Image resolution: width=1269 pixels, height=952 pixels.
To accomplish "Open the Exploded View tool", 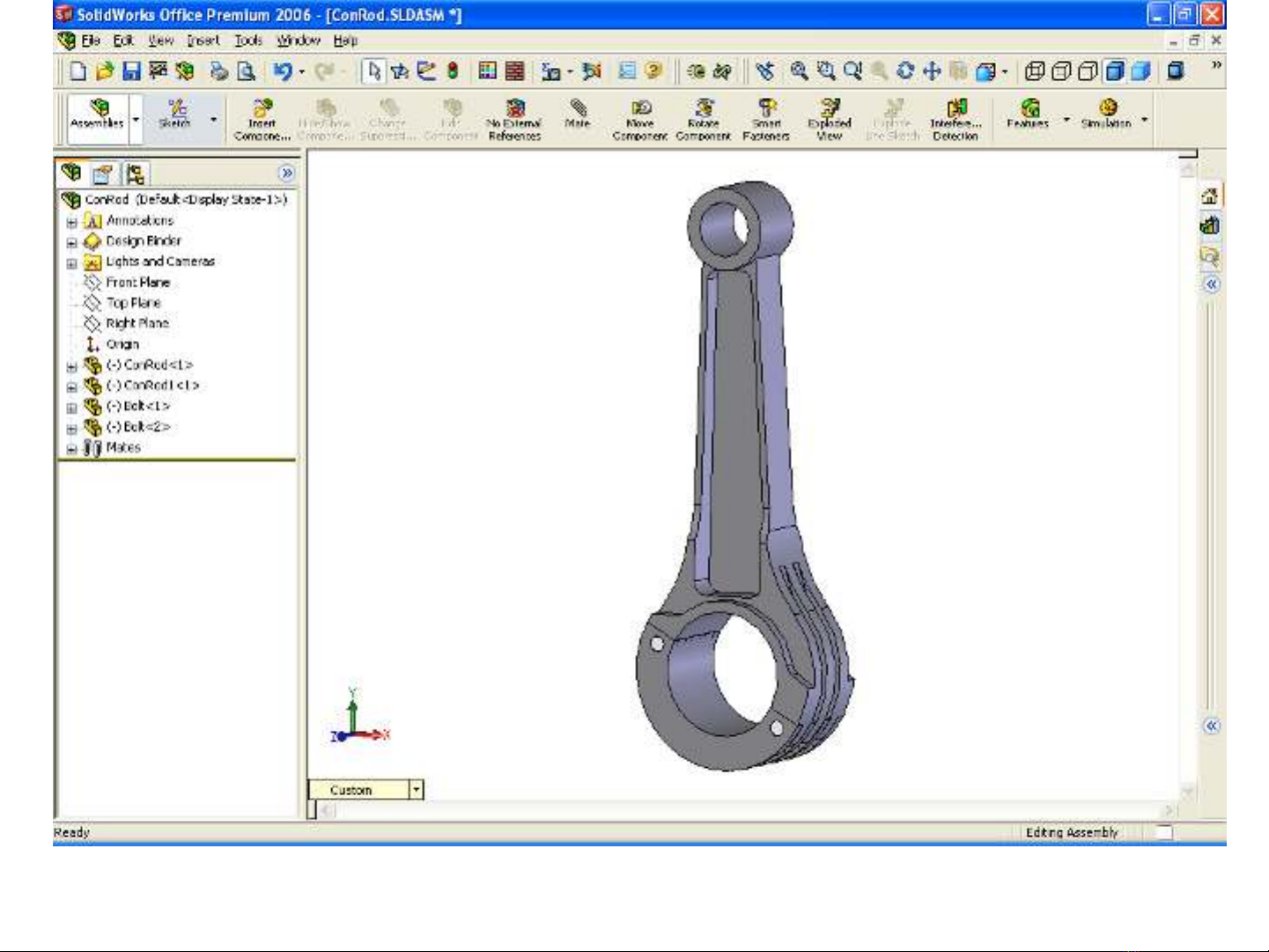I will coord(829,119).
